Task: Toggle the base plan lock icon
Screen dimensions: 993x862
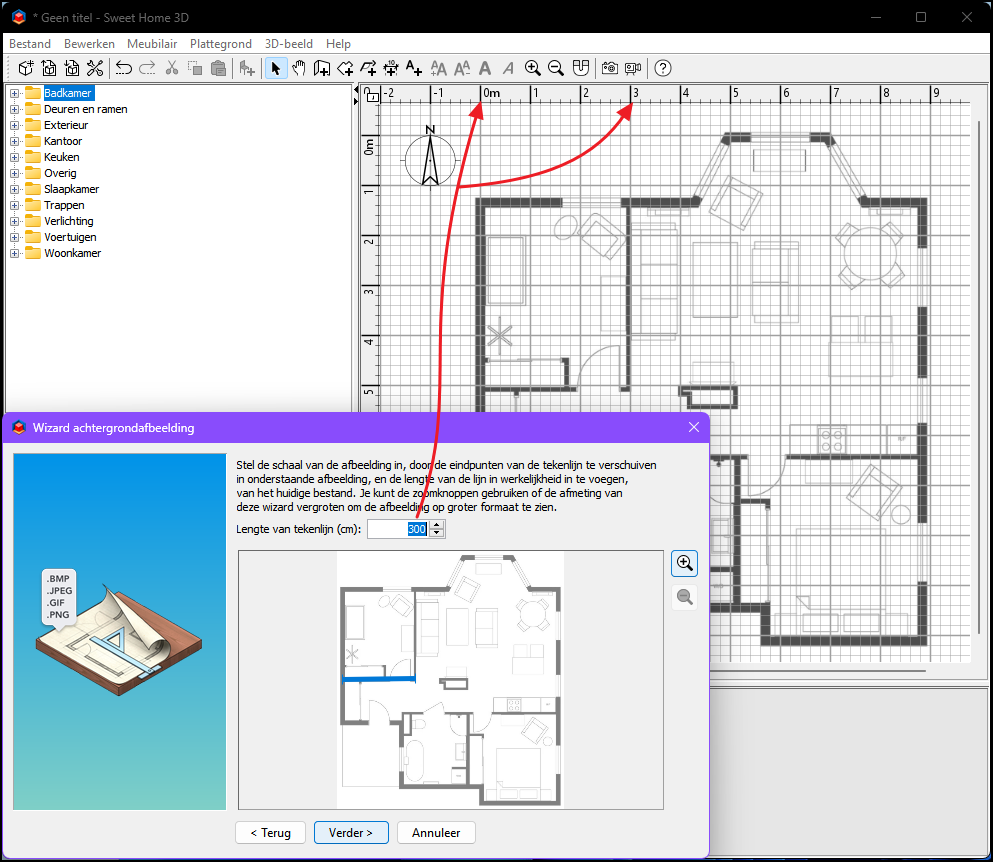Action: pos(372,95)
